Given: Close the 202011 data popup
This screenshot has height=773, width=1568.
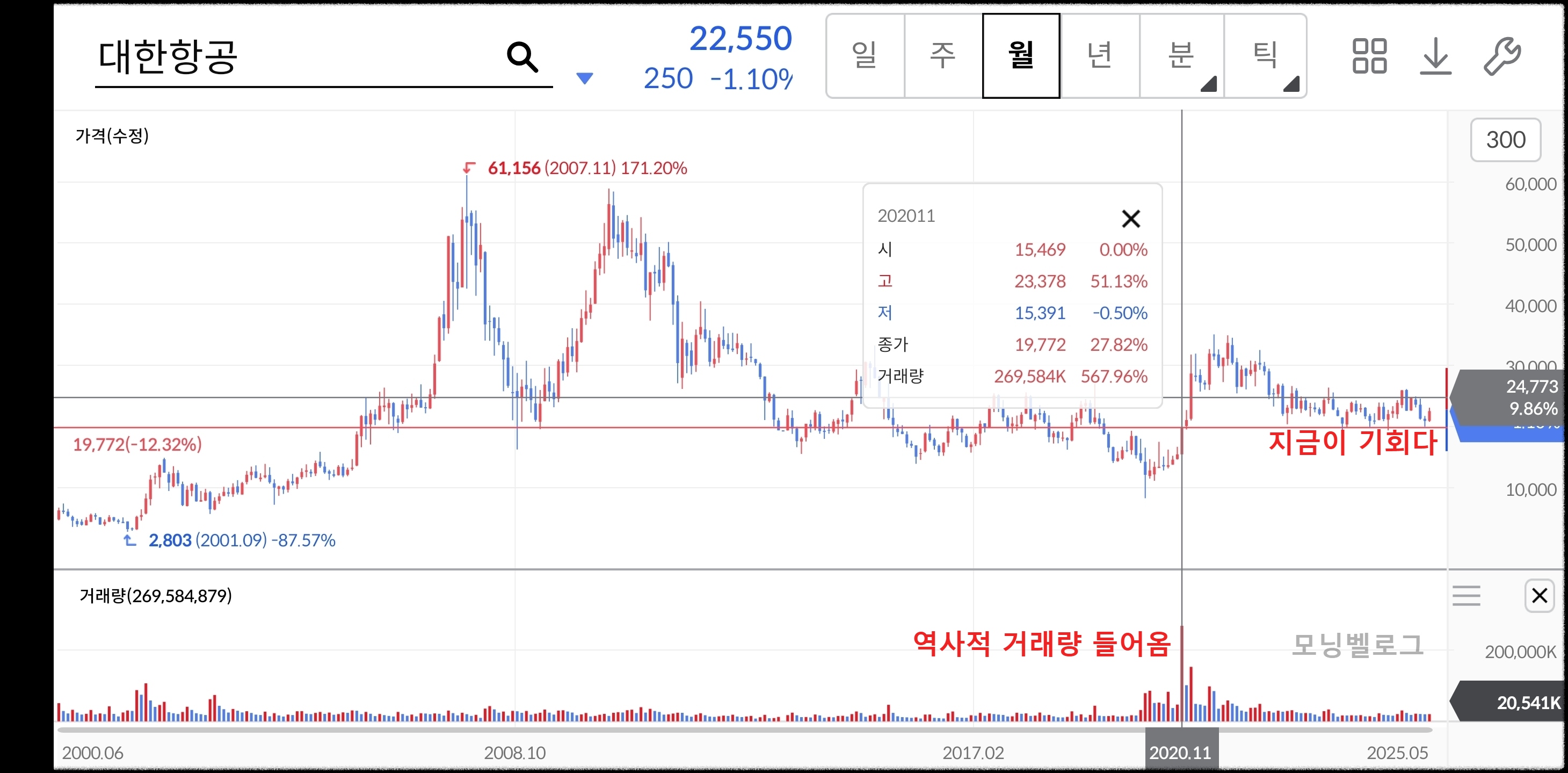Looking at the screenshot, I should (x=1130, y=219).
